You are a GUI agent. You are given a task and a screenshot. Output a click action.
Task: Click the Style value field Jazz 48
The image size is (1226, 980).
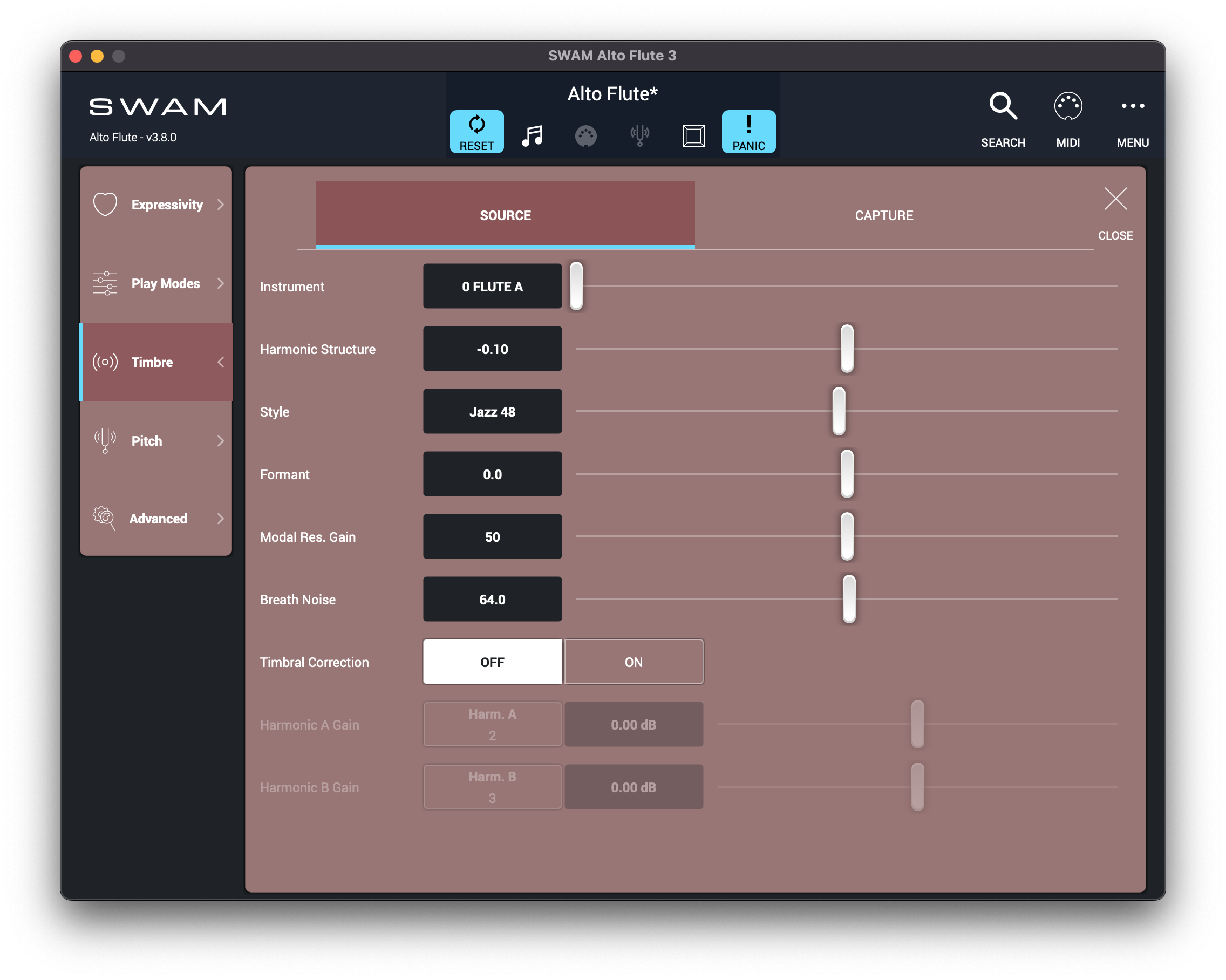click(x=493, y=412)
